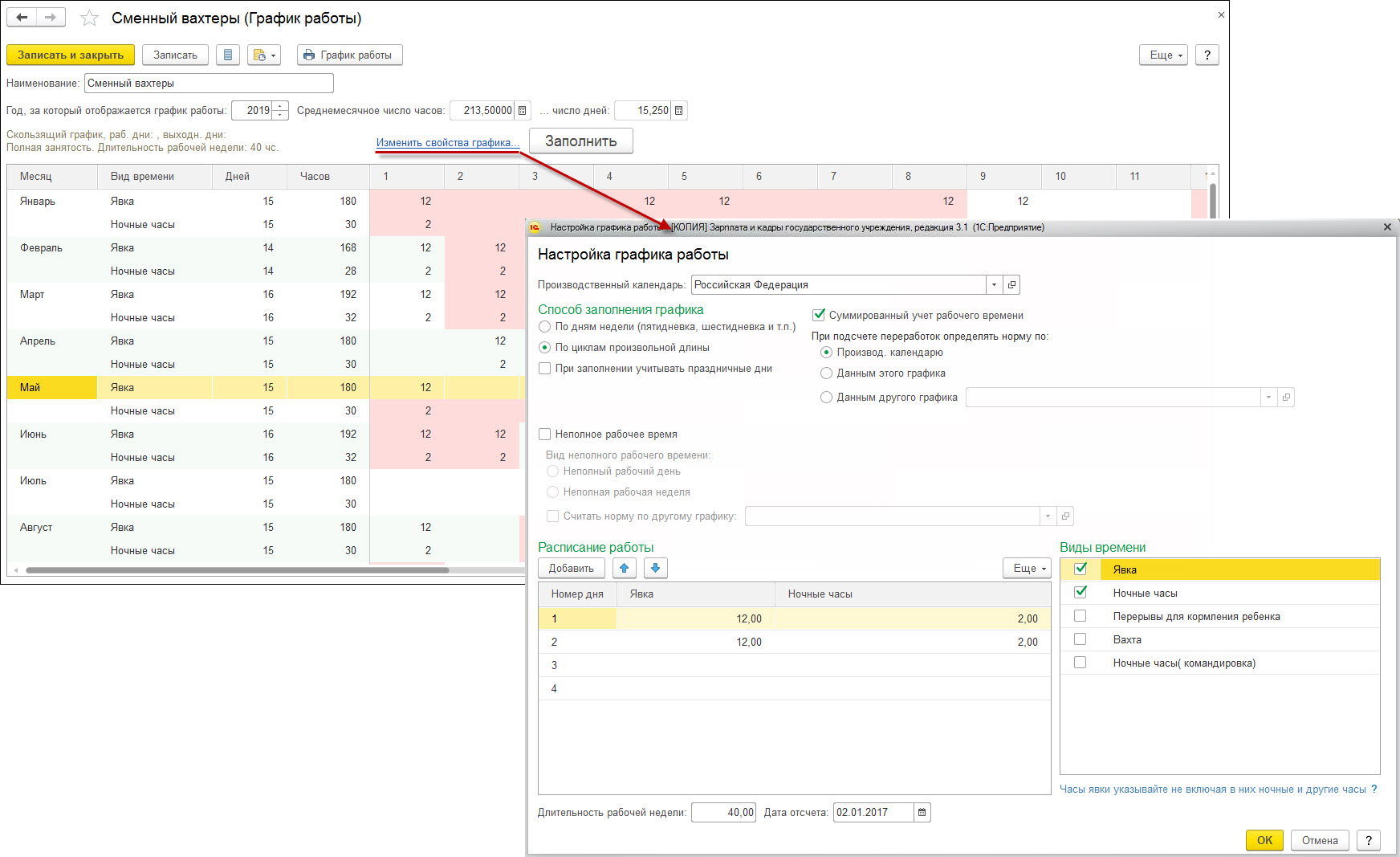Viewport: 1400px width, 857px height.
Task: Move schedule row up with blue arrow
Action: 625,568
